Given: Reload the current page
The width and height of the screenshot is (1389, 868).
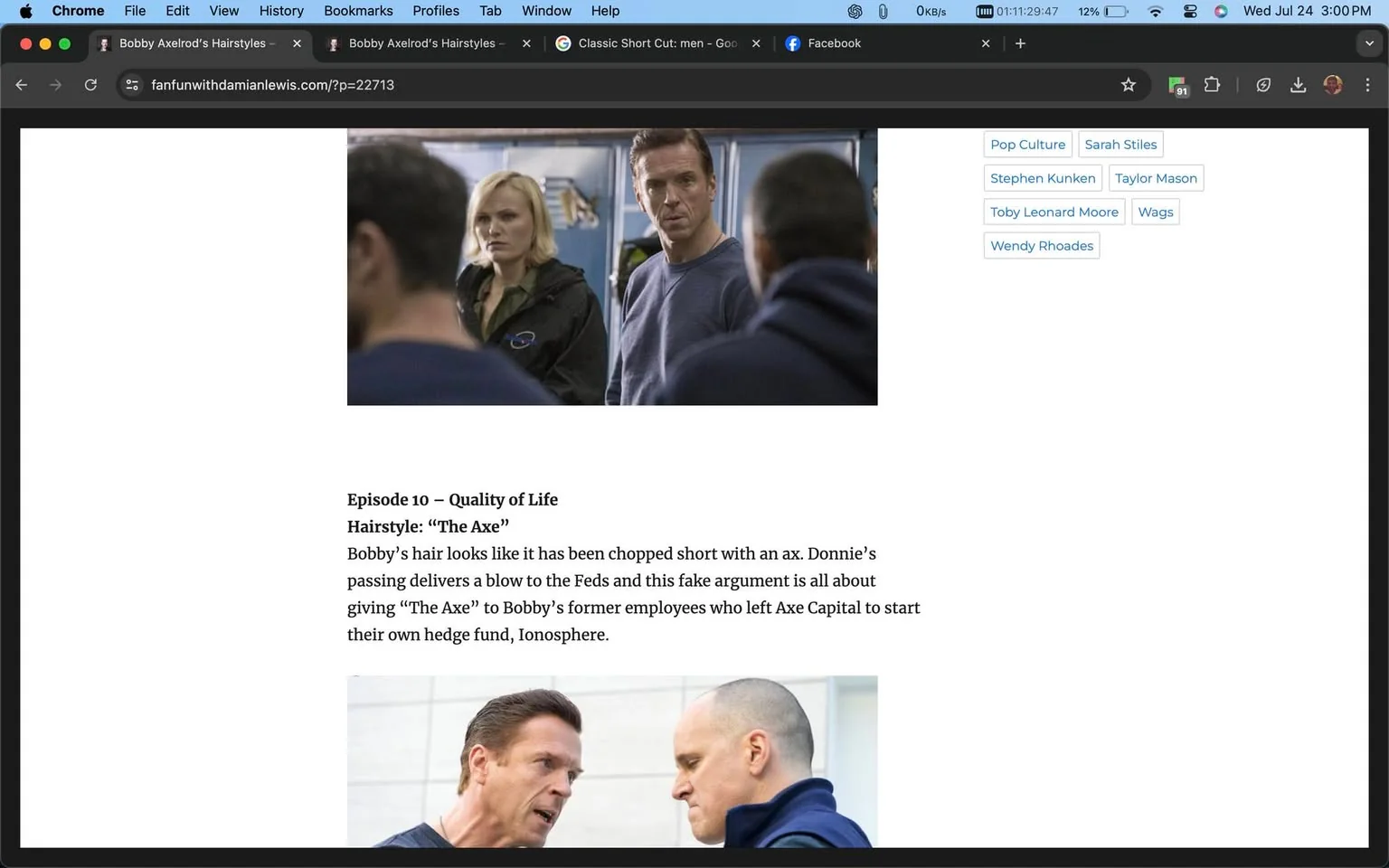Looking at the screenshot, I should [90, 85].
